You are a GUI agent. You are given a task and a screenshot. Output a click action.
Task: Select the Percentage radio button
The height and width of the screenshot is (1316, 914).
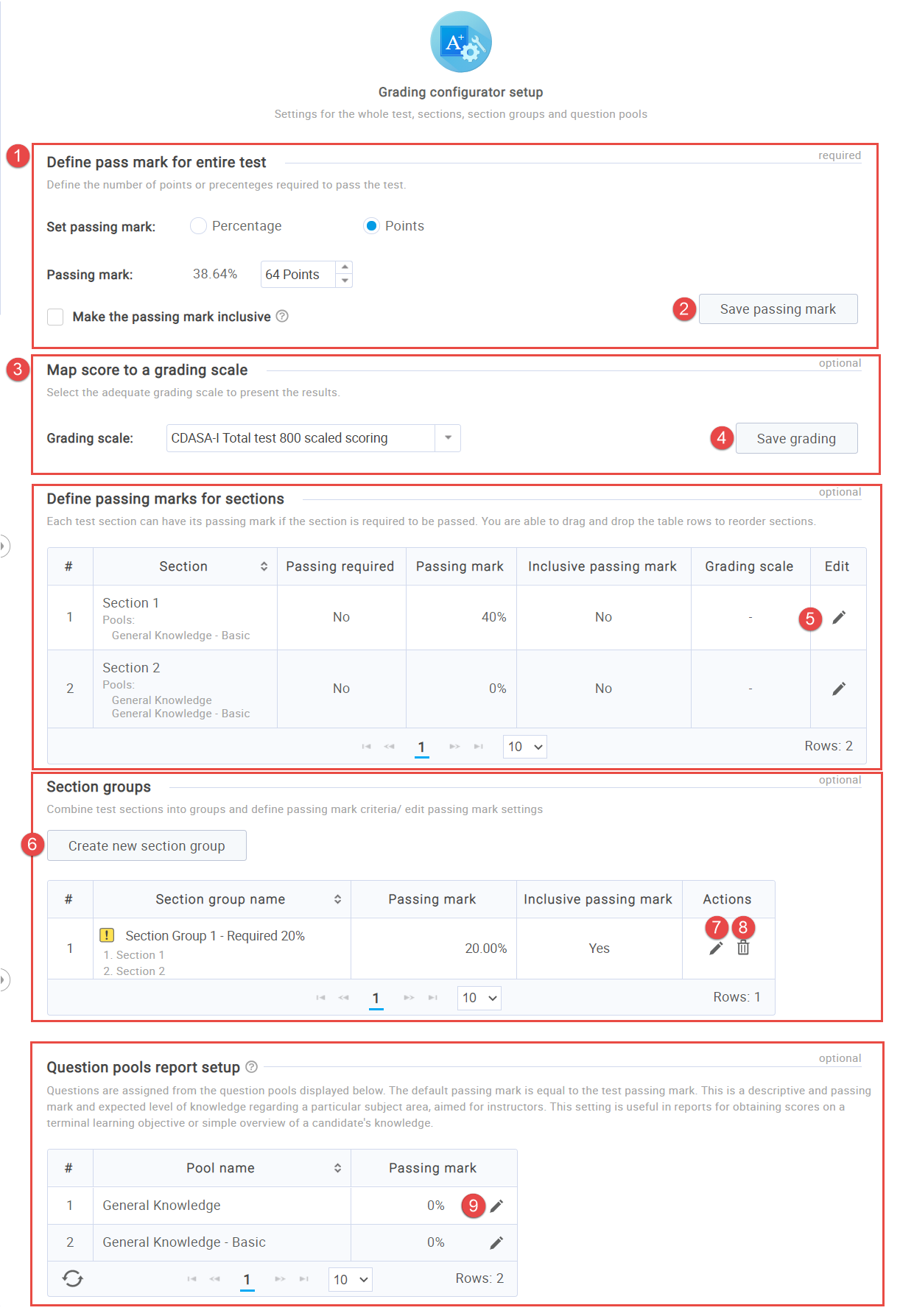(x=198, y=226)
